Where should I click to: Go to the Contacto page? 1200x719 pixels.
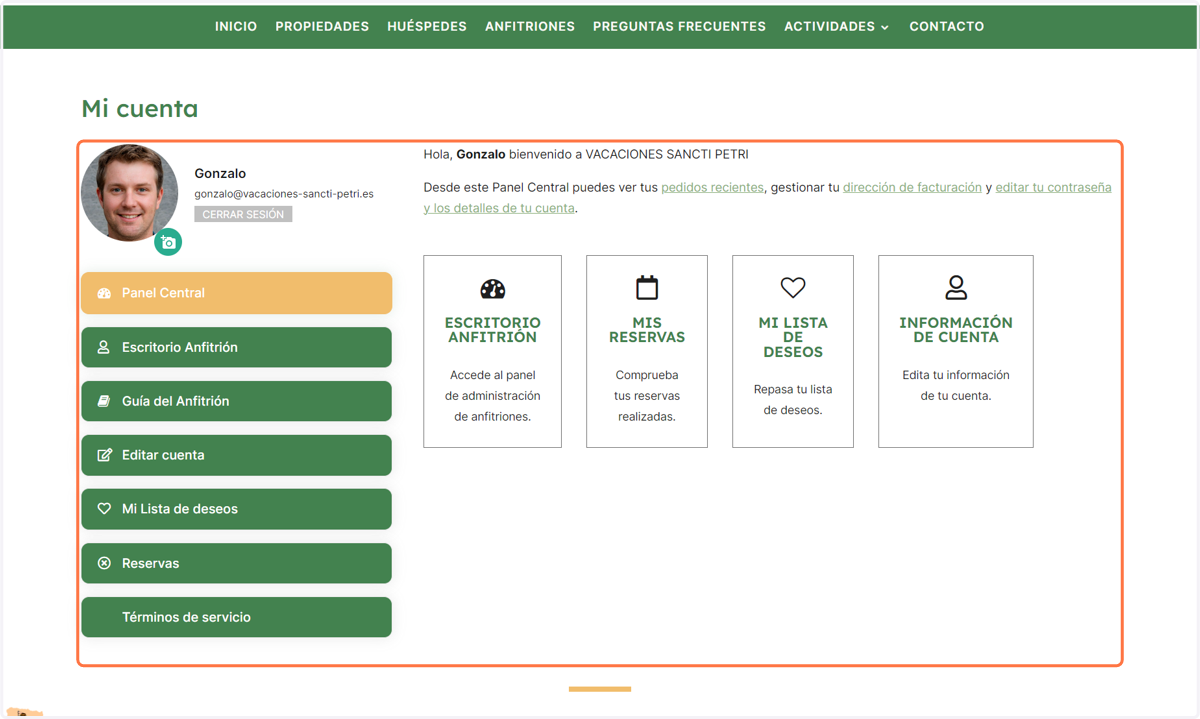947,27
